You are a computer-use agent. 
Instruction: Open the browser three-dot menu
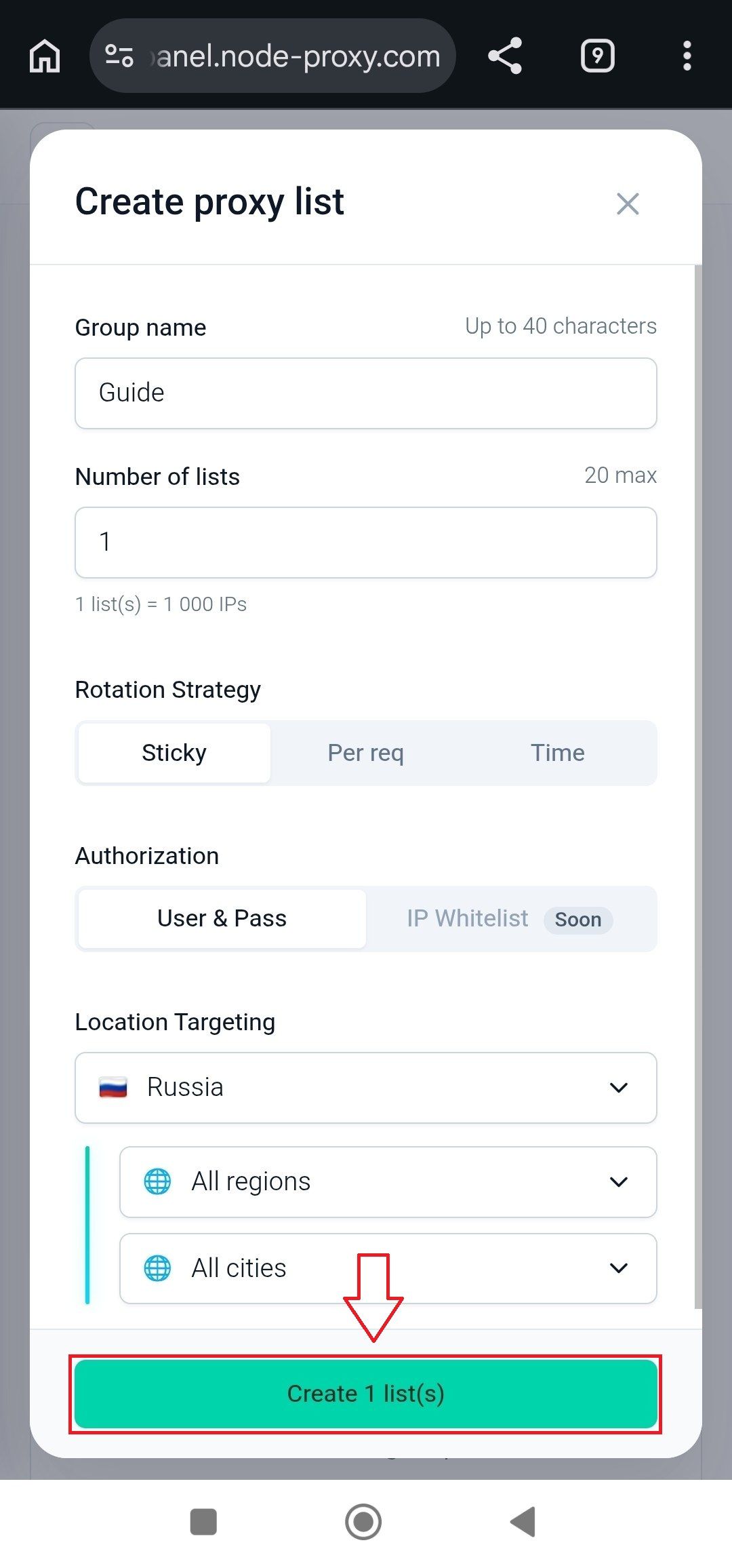point(687,56)
